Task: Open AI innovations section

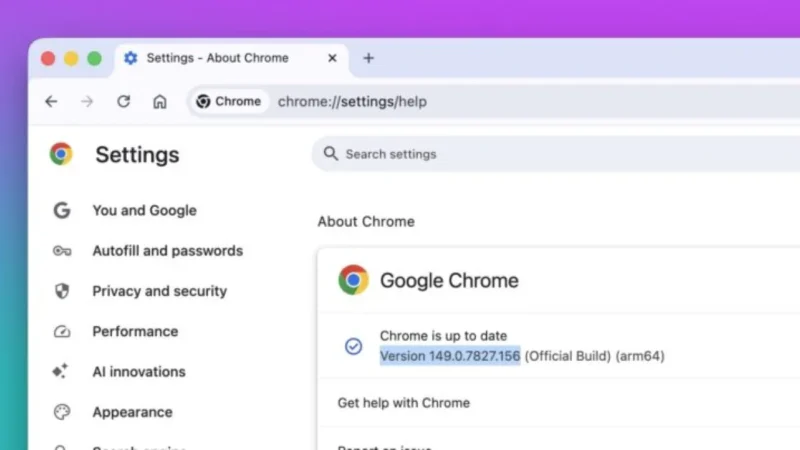Action: click(x=139, y=371)
